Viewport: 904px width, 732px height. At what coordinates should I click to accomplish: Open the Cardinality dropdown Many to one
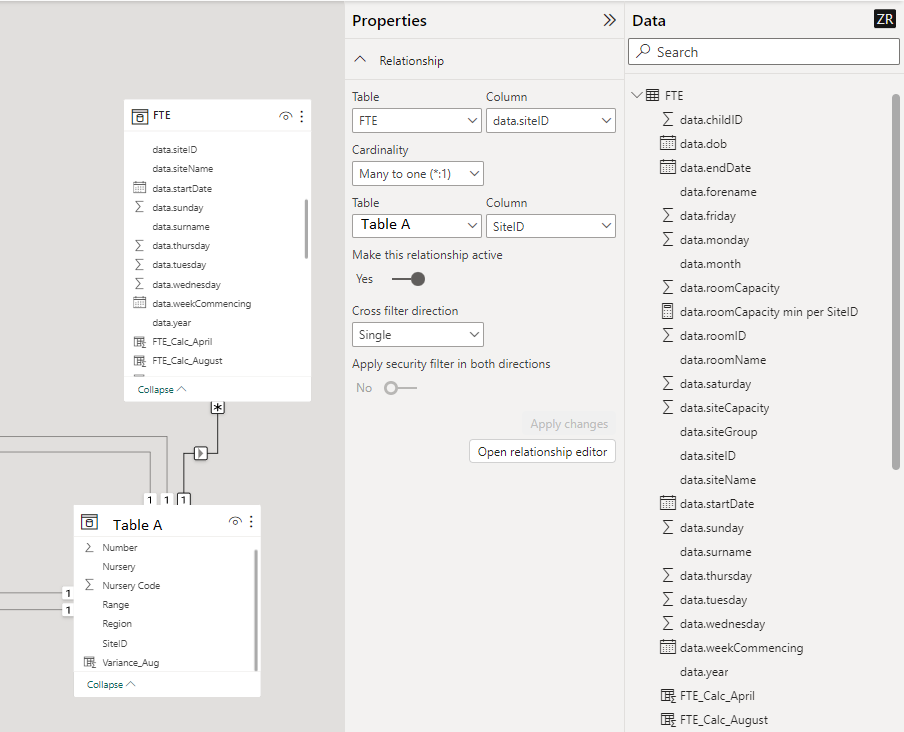tap(418, 173)
